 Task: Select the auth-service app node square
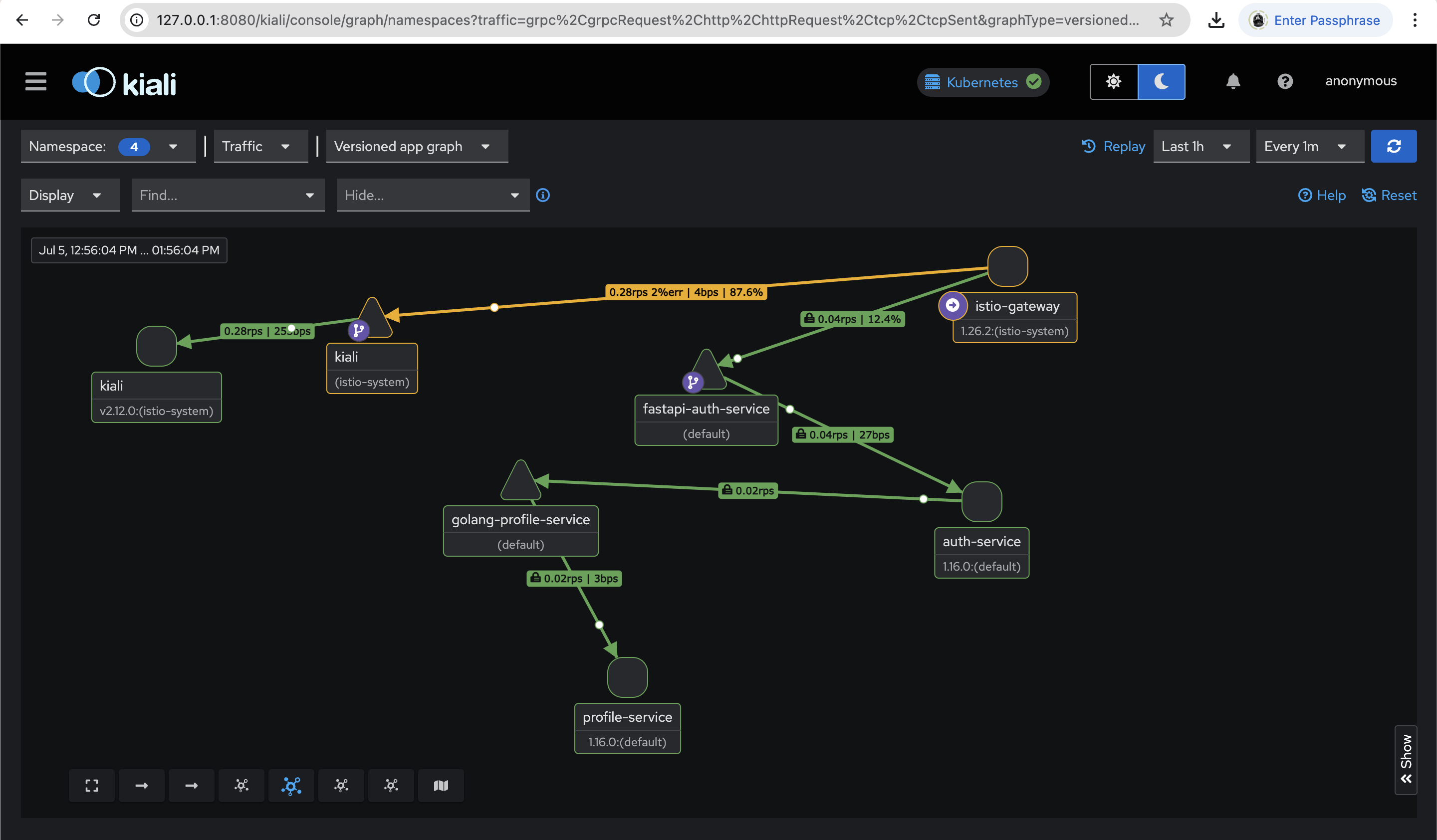coord(981,501)
